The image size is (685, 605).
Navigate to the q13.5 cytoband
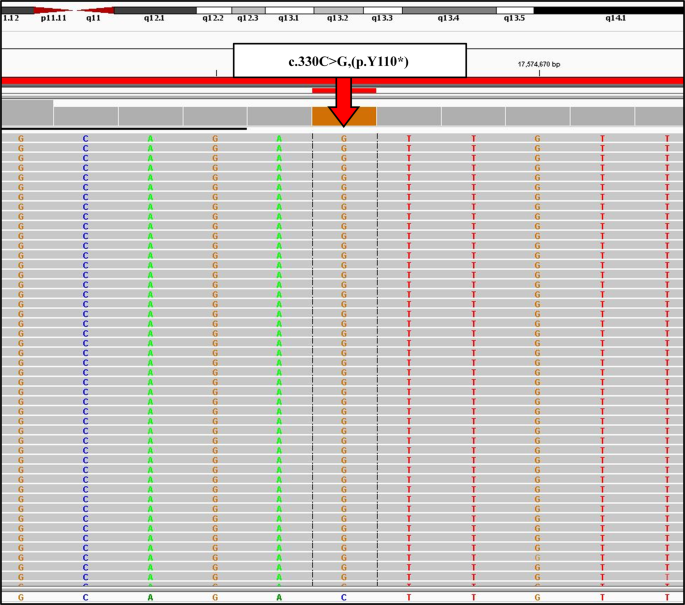point(515,10)
